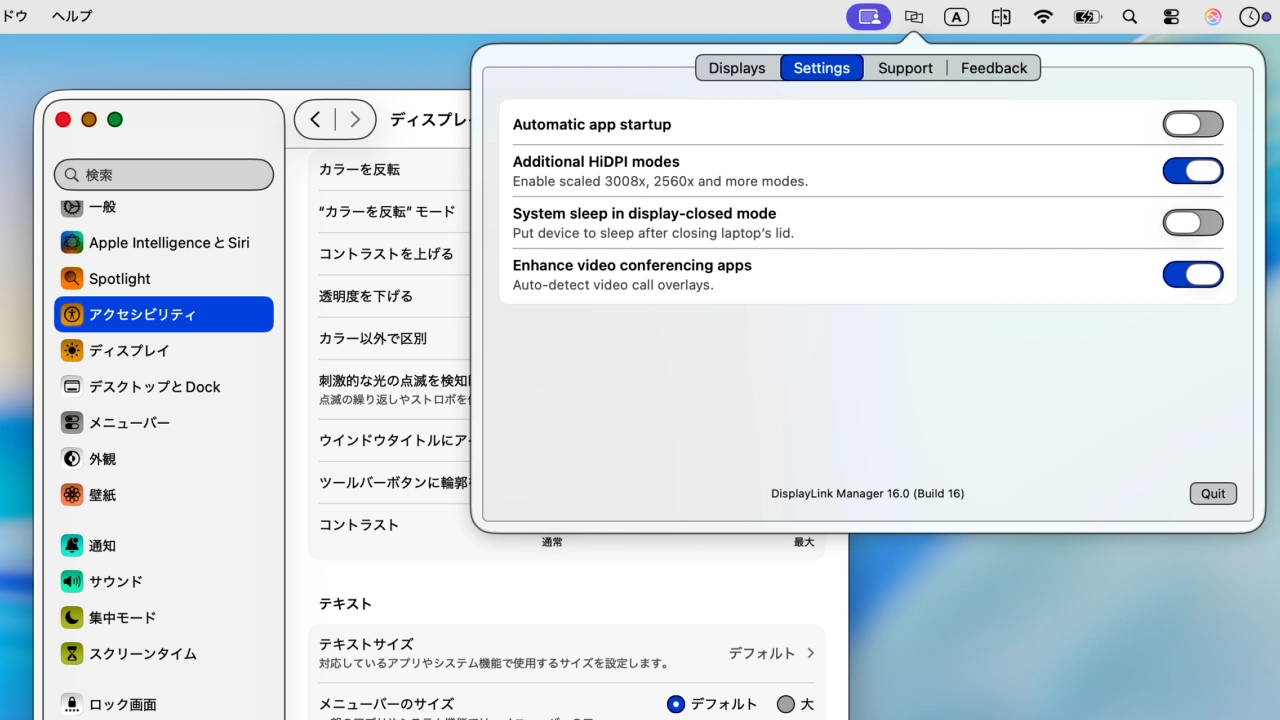This screenshot has width=1280, height=720.
Task: Quit DisplayLink Manager
Action: point(1212,493)
